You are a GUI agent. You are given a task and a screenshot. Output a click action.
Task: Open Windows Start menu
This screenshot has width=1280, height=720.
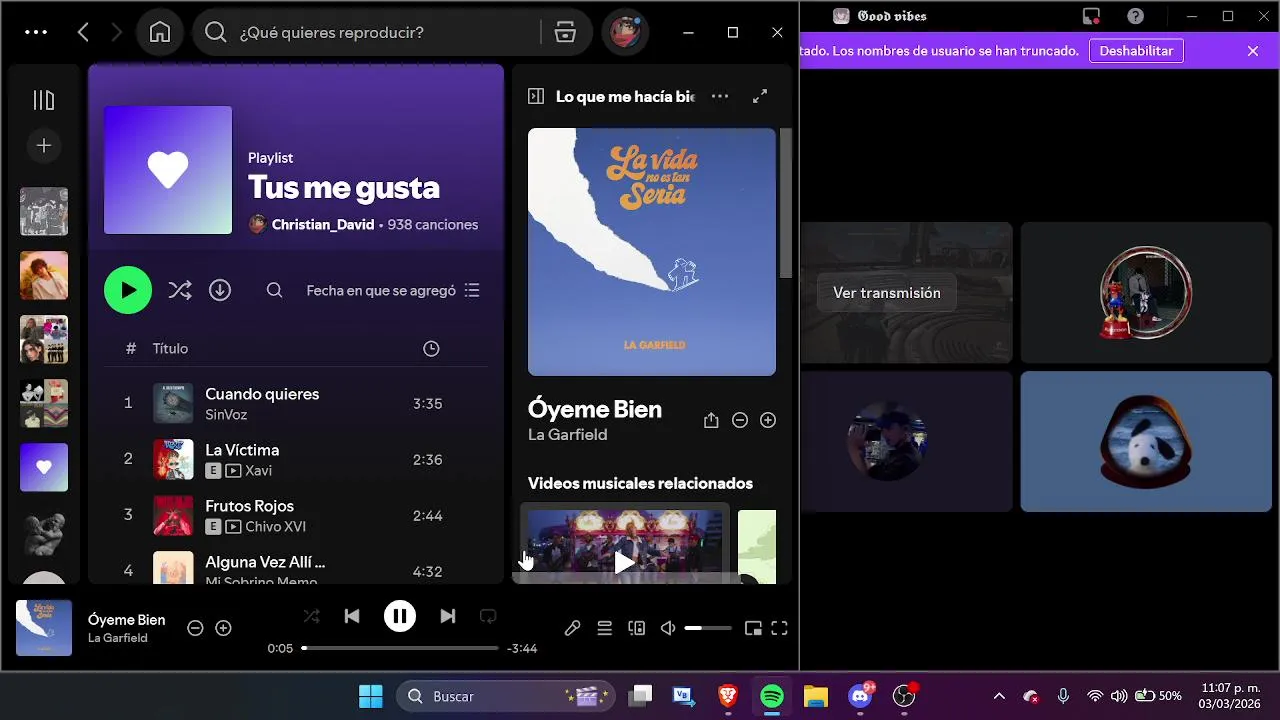[x=370, y=696]
